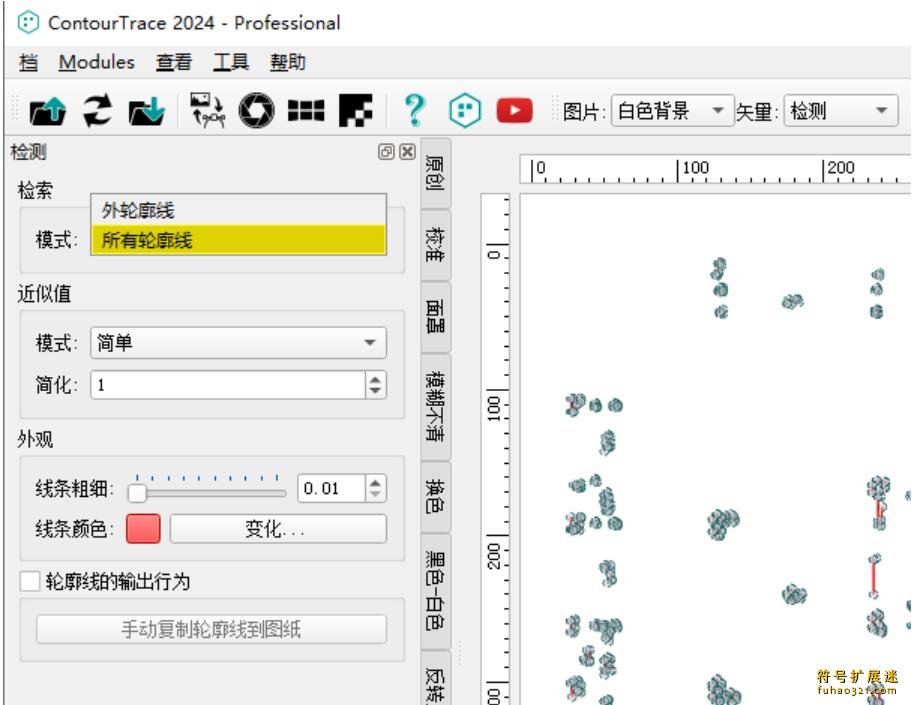Switch to the 模糊不清 side tab

click(435, 406)
